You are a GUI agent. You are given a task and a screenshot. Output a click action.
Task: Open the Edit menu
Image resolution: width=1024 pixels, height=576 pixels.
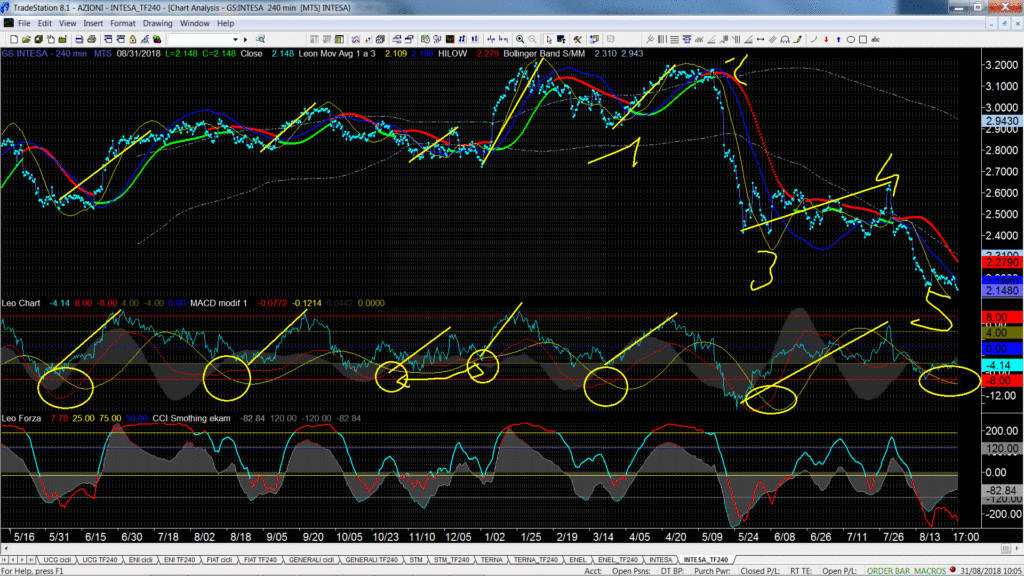44,24
